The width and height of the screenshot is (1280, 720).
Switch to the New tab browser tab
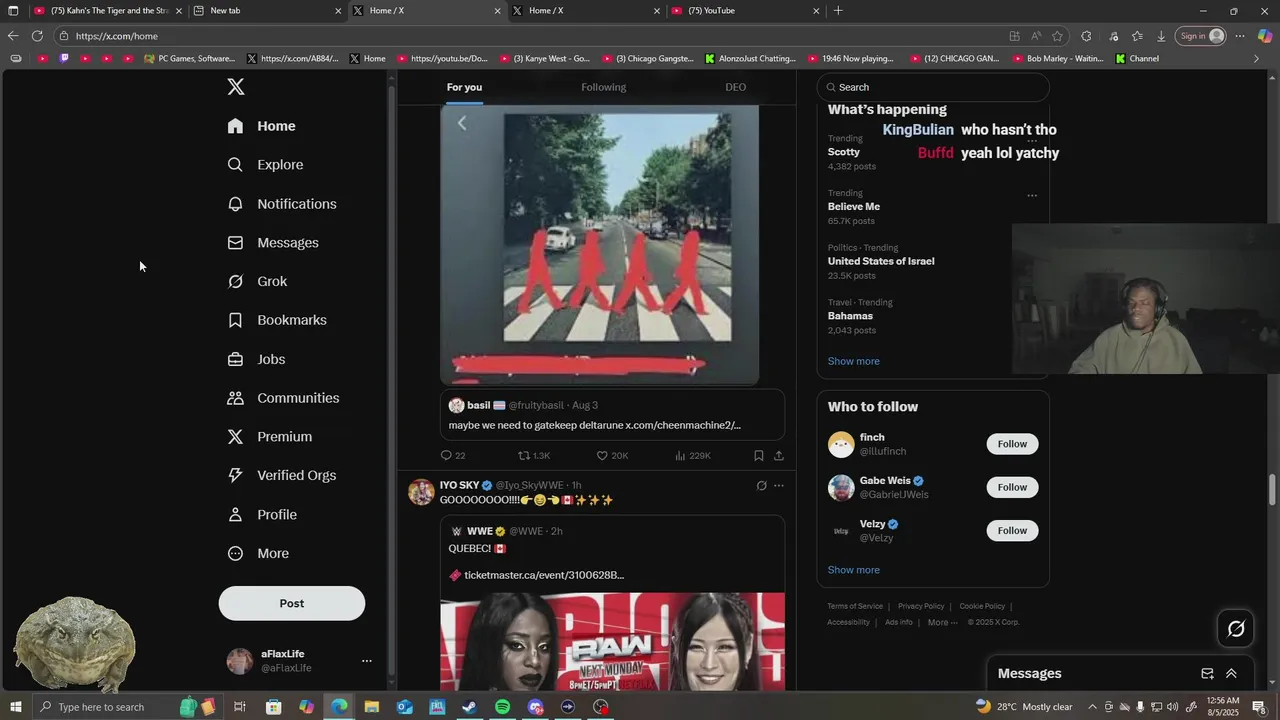[x=266, y=10]
